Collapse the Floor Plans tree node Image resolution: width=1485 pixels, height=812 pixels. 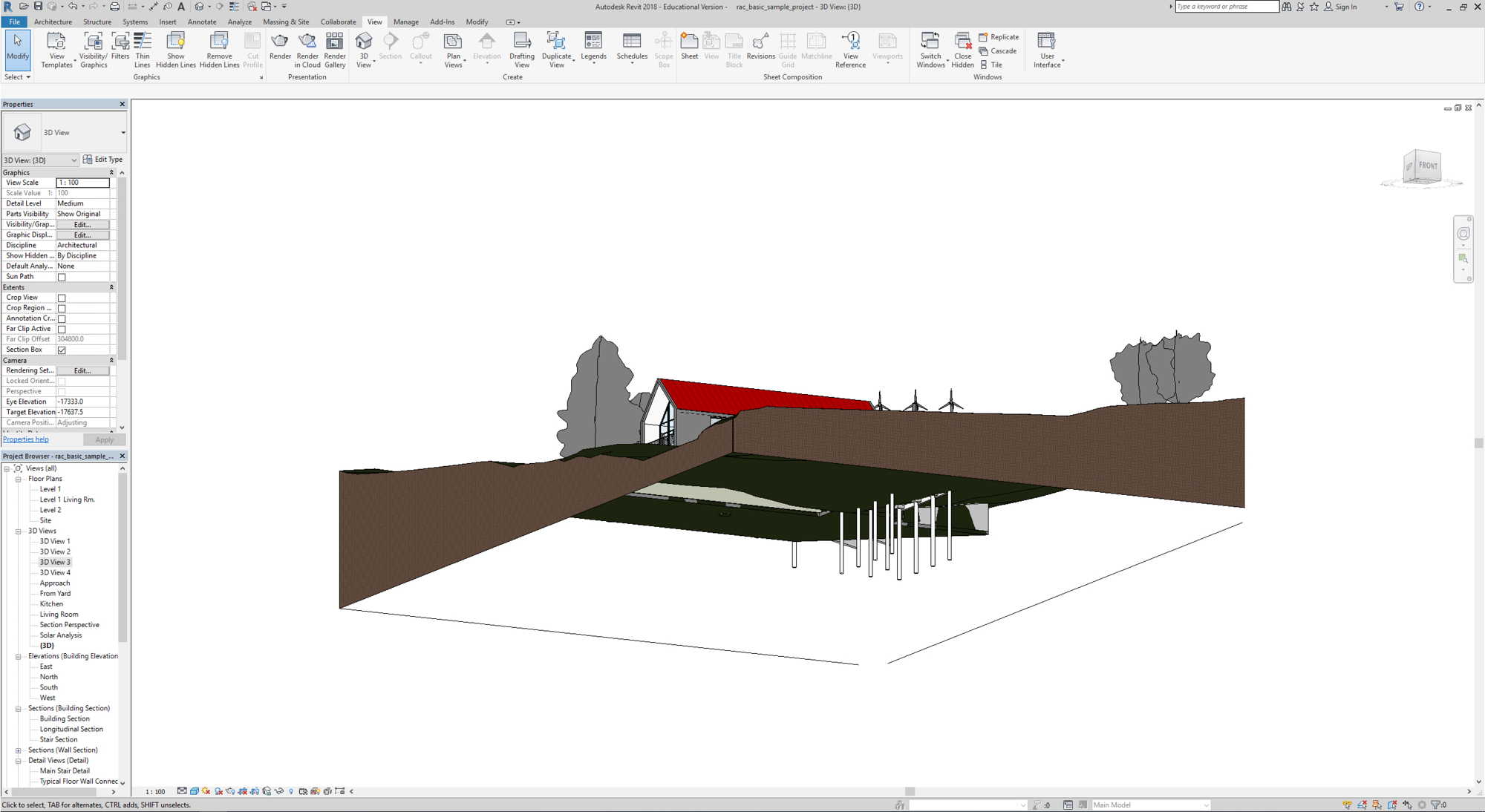19,479
